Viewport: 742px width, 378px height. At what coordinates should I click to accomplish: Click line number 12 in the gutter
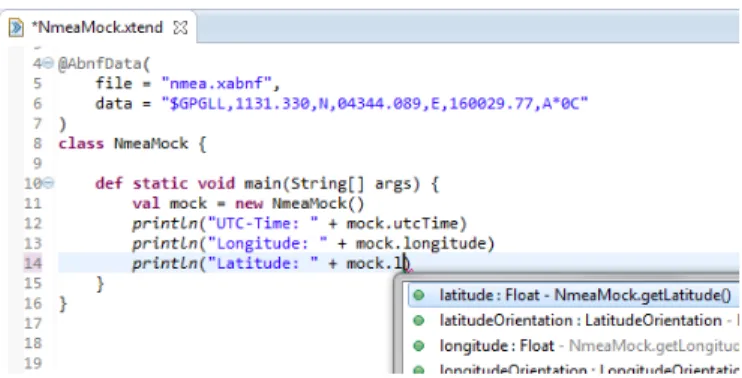[33, 223]
